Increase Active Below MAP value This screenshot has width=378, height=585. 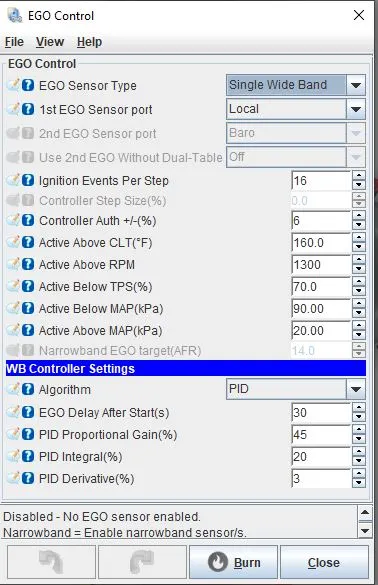point(359,304)
